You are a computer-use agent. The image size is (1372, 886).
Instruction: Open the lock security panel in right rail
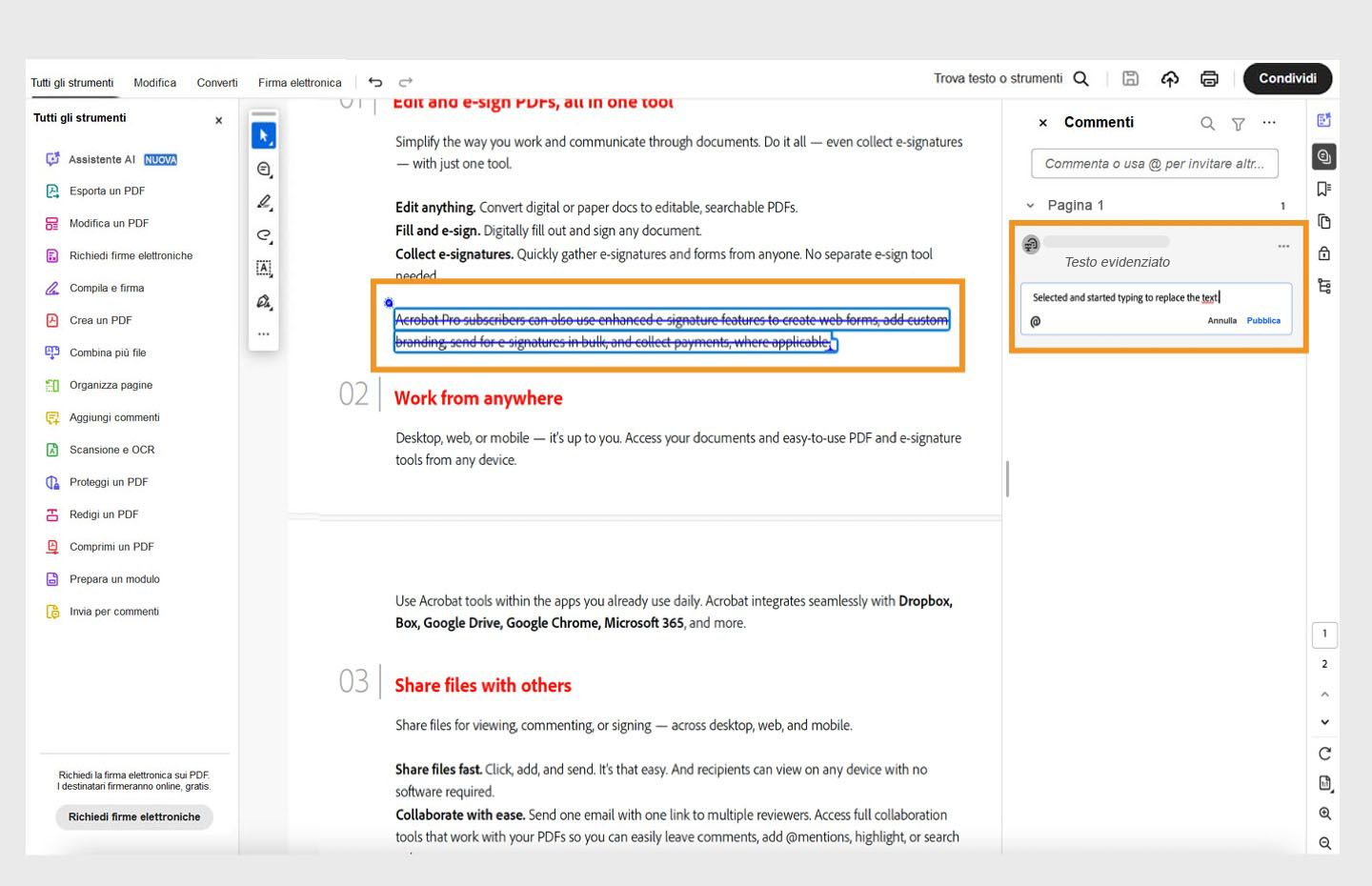pos(1324,253)
